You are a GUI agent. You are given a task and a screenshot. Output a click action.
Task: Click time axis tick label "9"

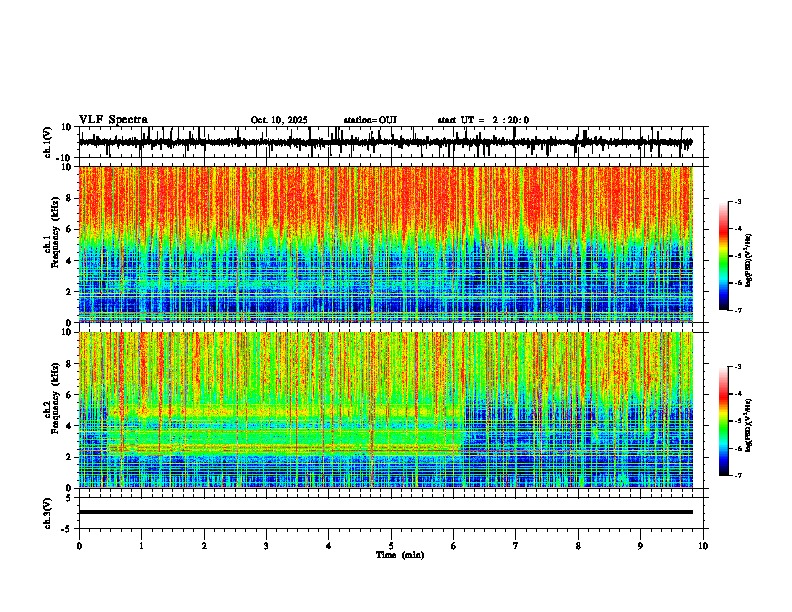(x=640, y=546)
